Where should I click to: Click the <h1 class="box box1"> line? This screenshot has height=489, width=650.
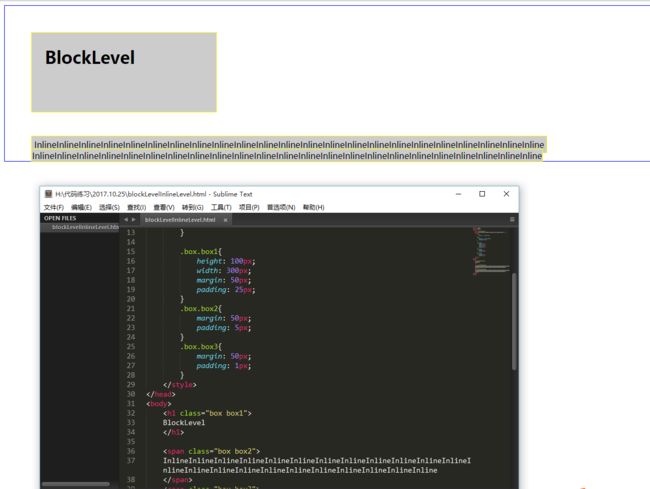point(207,413)
